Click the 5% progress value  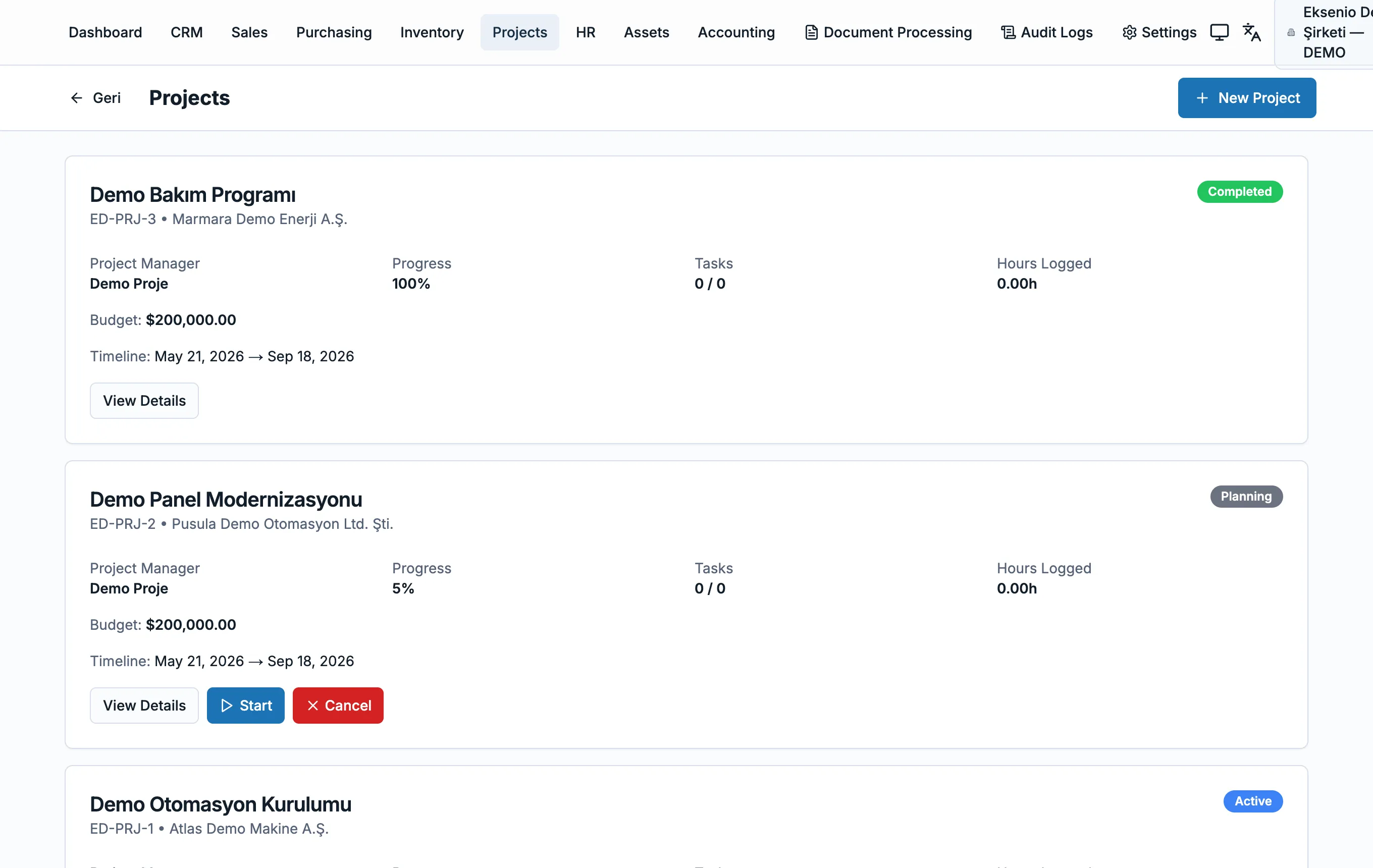(x=402, y=589)
